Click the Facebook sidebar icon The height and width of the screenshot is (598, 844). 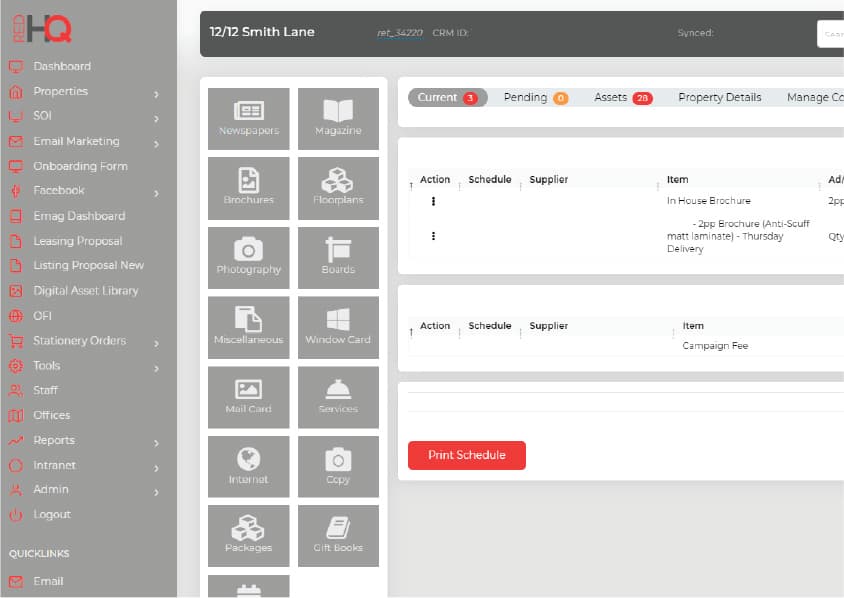16,191
